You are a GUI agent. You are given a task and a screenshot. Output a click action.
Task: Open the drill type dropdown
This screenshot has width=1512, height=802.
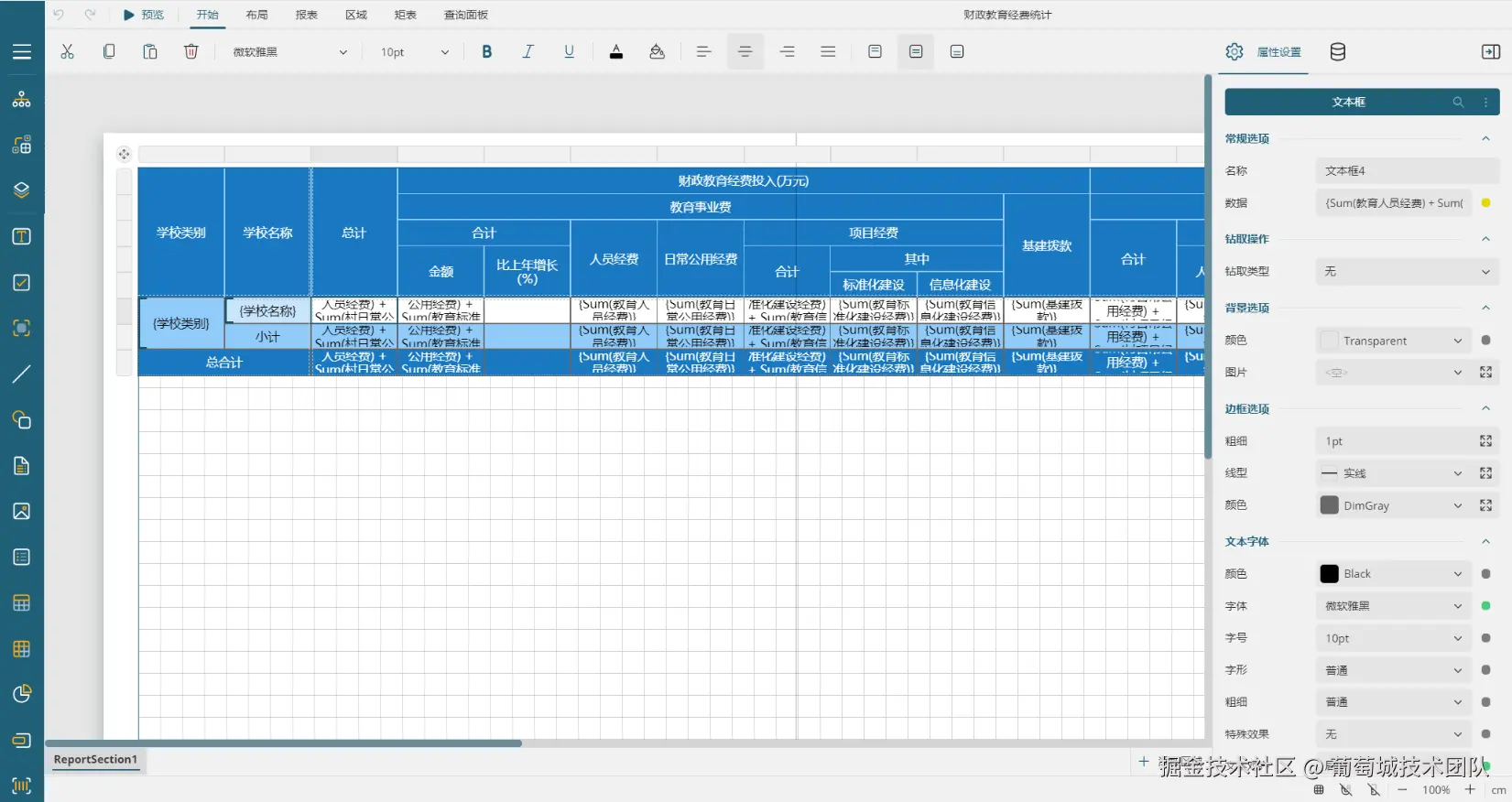(x=1408, y=271)
